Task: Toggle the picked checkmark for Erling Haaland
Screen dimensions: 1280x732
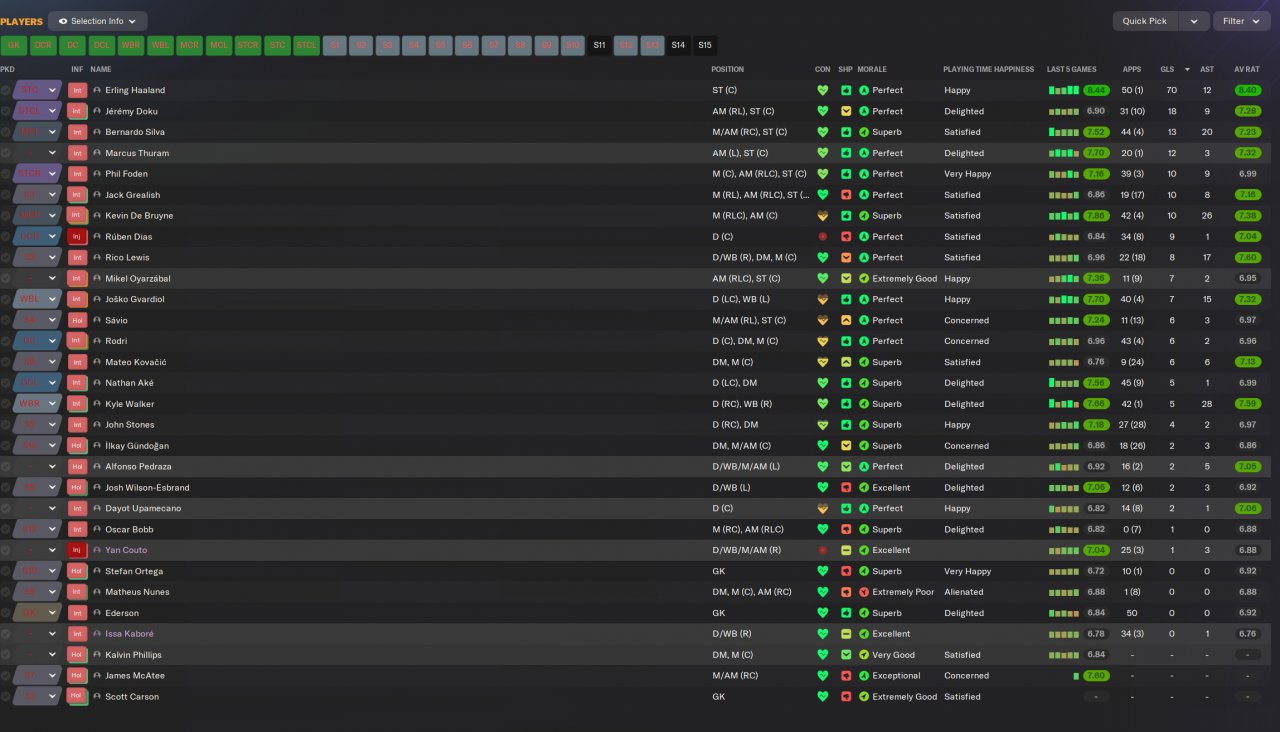Action: (6, 90)
